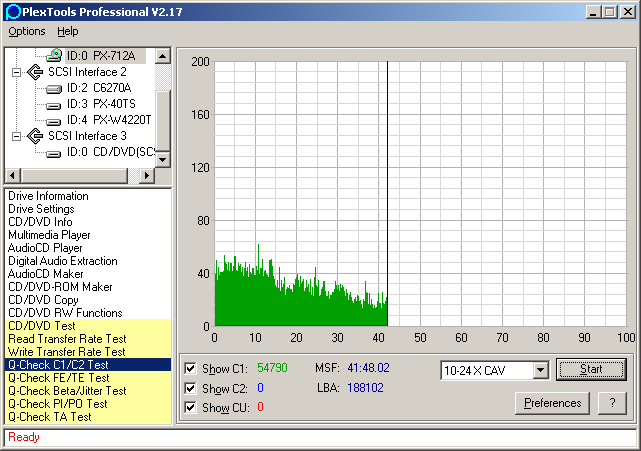
Task: Click the C1 count value 54790
Action: (x=272, y=368)
